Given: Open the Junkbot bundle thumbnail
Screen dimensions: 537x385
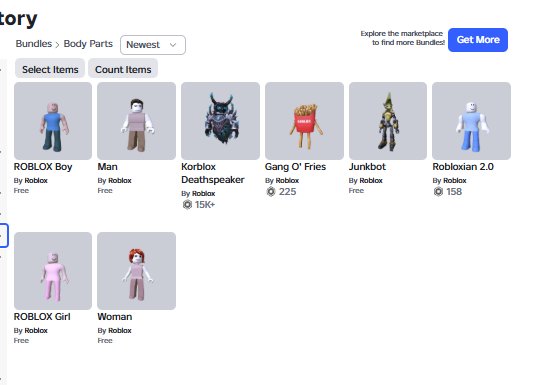Looking at the screenshot, I should pos(388,121).
